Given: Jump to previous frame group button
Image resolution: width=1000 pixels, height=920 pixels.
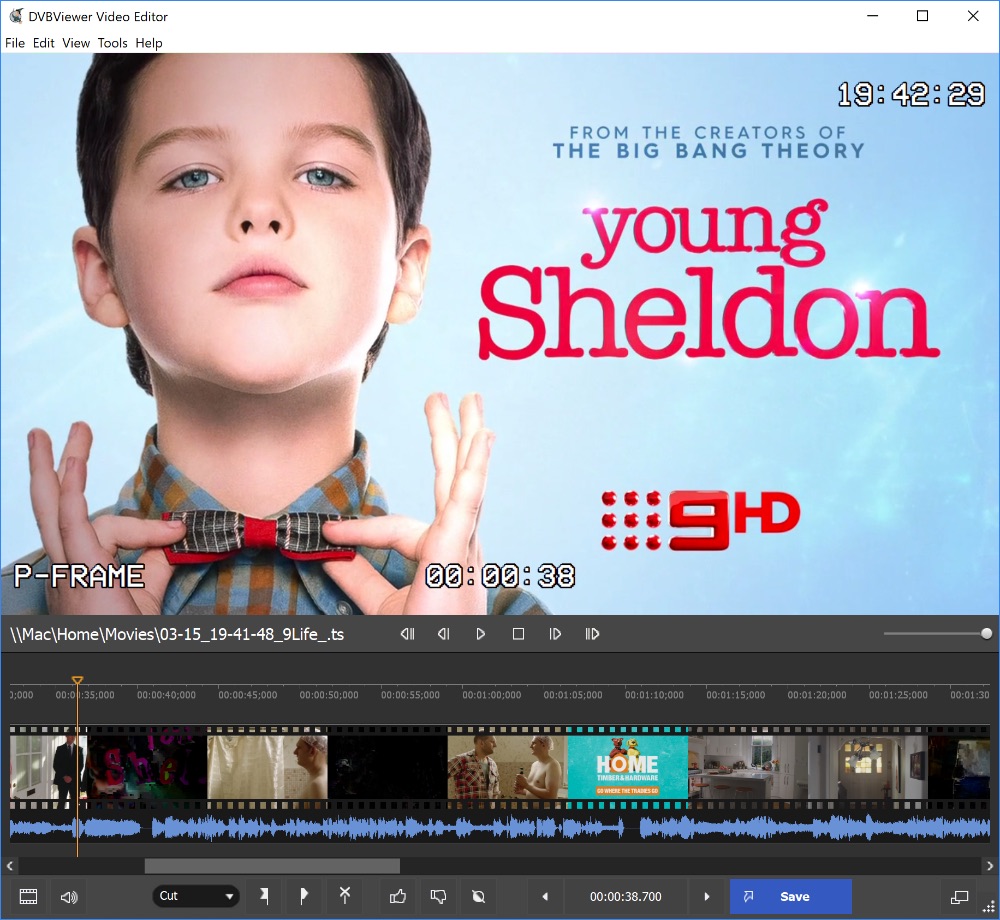Looking at the screenshot, I should coord(407,634).
